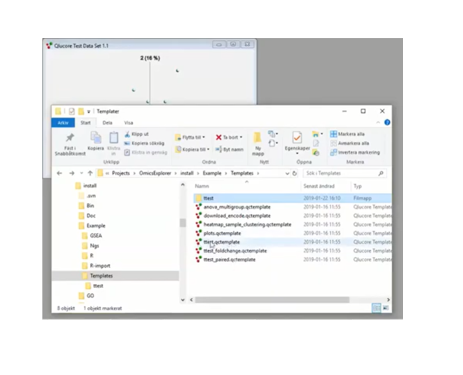Click the horizontal scrollbar in the file list
This screenshot has height=375, width=463.
pos(272,300)
